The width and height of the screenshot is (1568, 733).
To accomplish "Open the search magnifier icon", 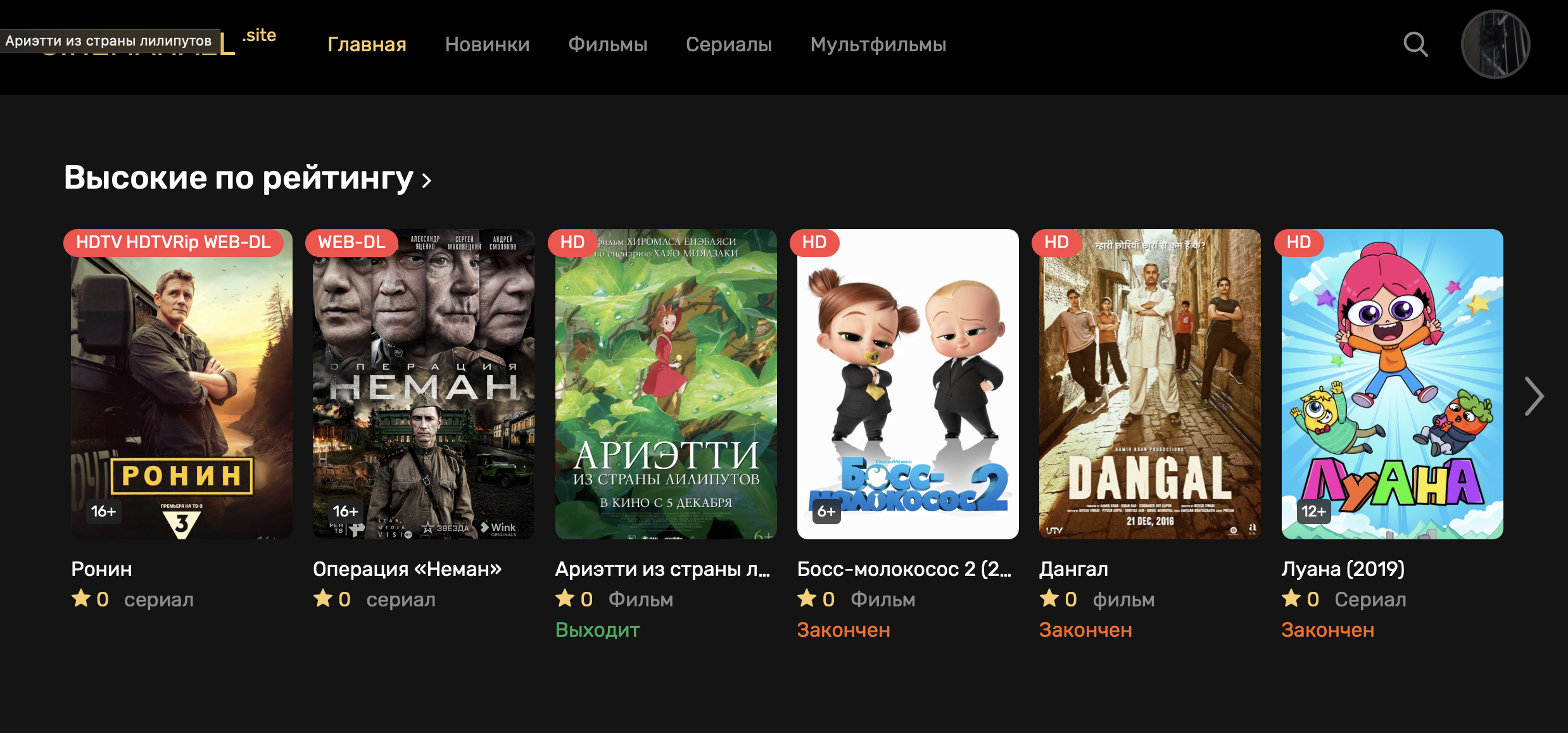I will 1415,44.
